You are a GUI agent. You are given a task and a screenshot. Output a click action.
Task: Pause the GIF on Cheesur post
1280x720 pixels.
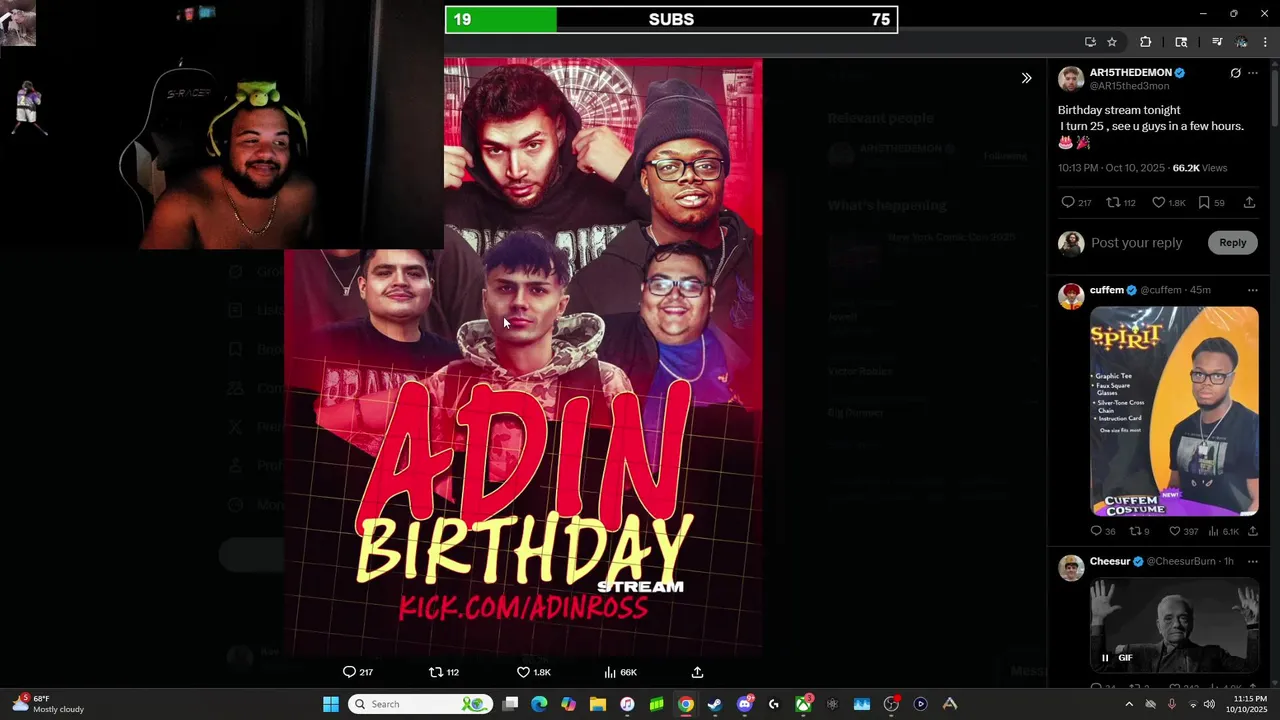[1105, 658]
